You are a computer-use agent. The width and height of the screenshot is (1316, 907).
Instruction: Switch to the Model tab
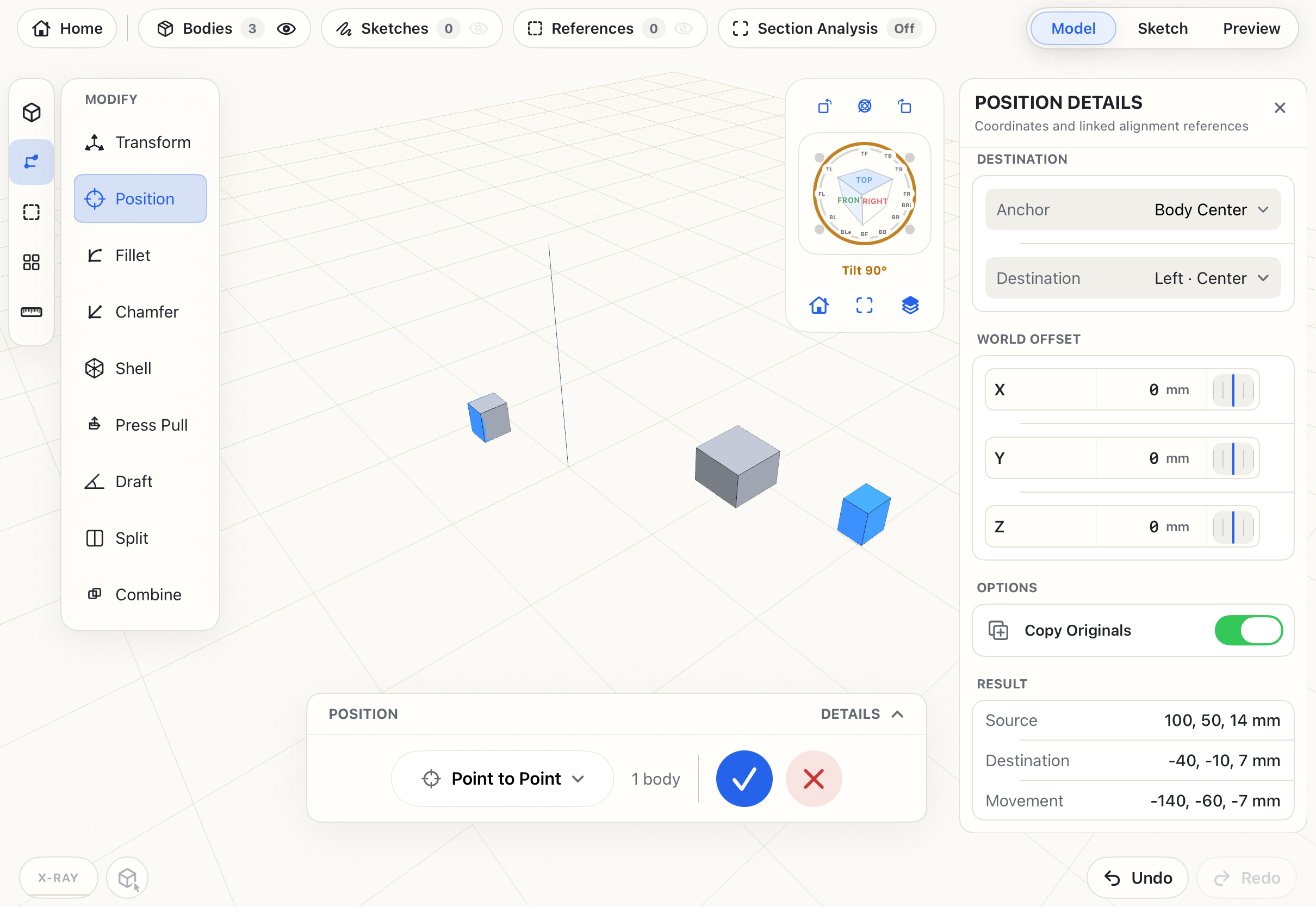click(1073, 28)
